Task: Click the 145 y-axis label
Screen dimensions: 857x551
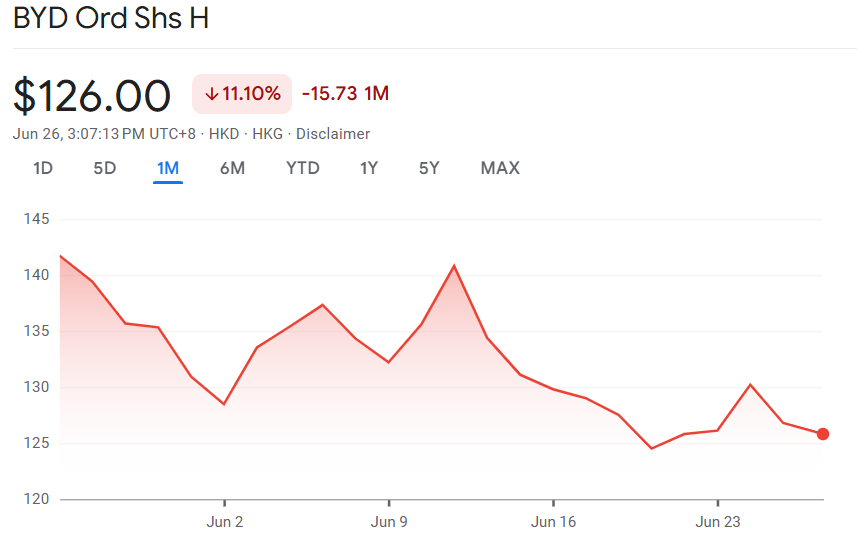Action: pos(36,219)
